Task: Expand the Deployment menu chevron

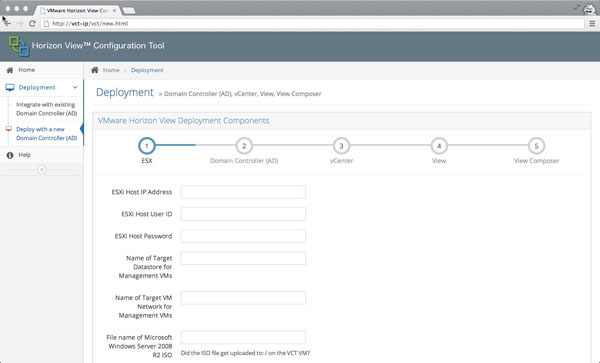Action: point(75,87)
